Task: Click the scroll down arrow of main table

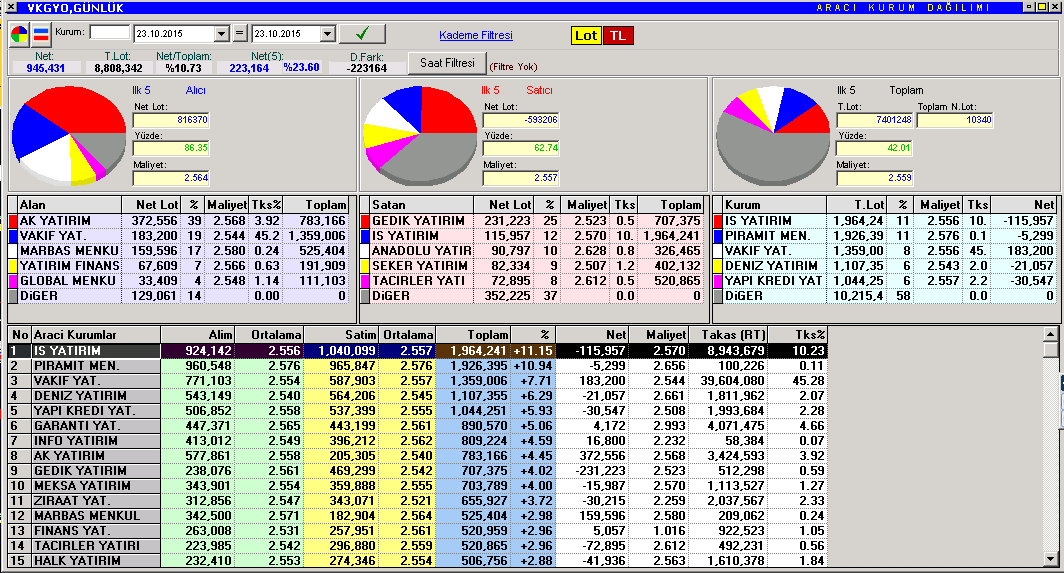Action: (1050, 559)
